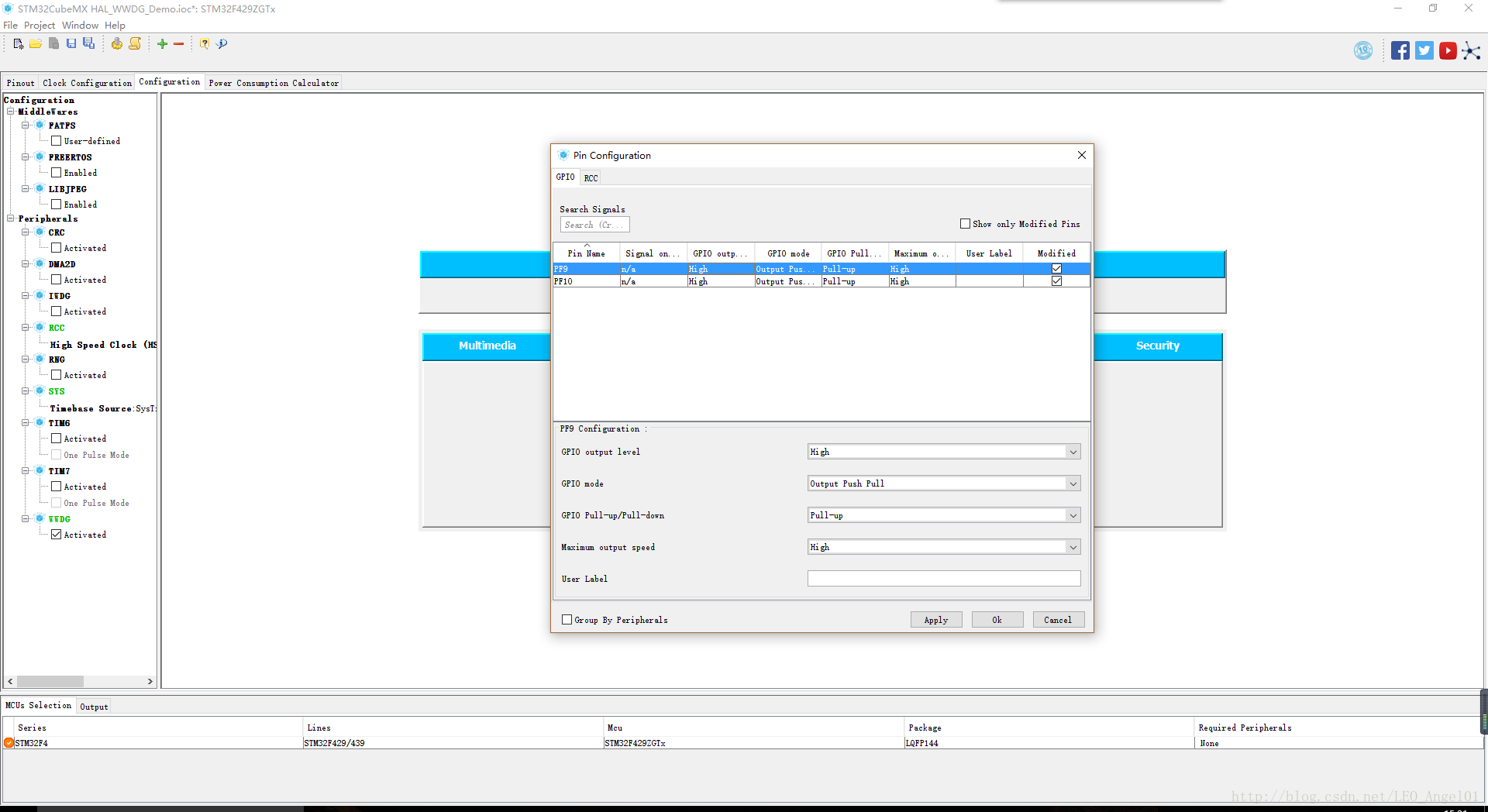This screenshot has height=812, width=1488.
Task: Open the YouTube link icon
Action: click(x=1448, y=50)
